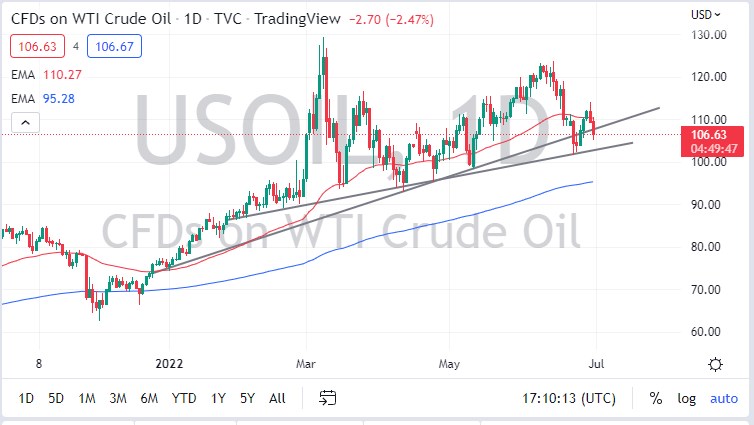Open chart settings gear icon
The width and height of the screenshot is (754, 425).
(x=715, y=364)
